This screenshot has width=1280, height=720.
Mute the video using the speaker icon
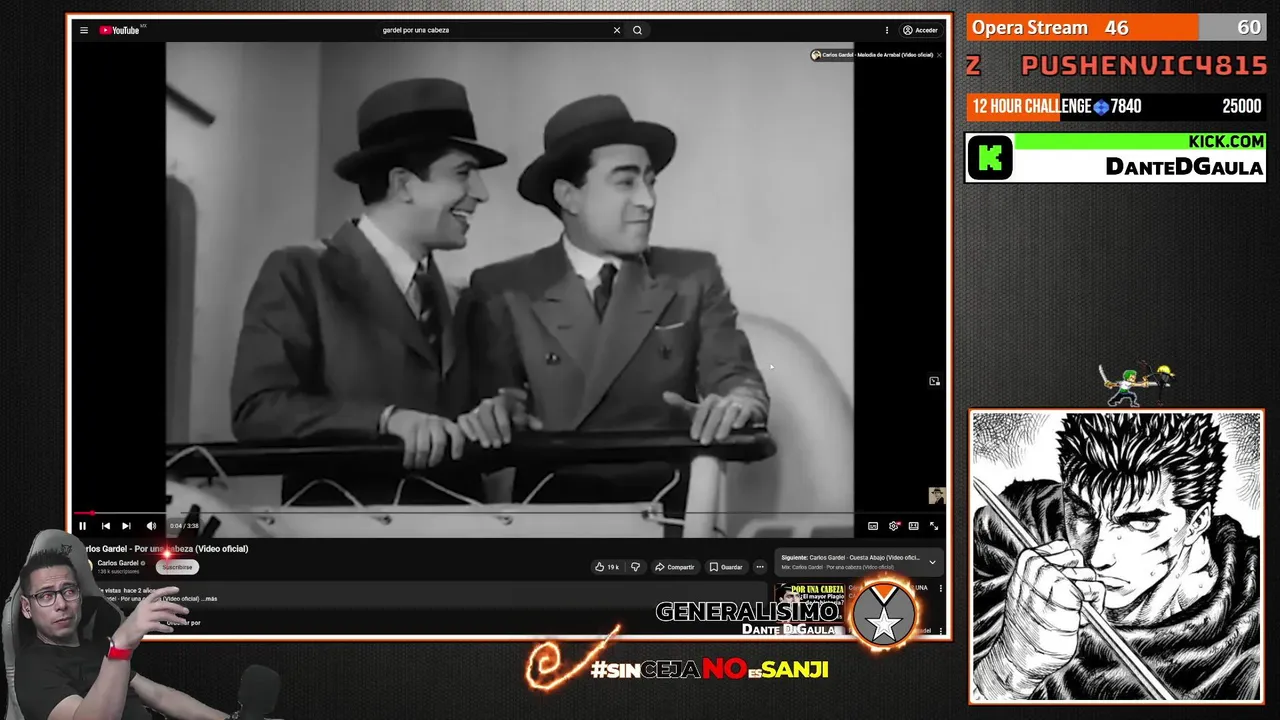click(x=151, y=526)
